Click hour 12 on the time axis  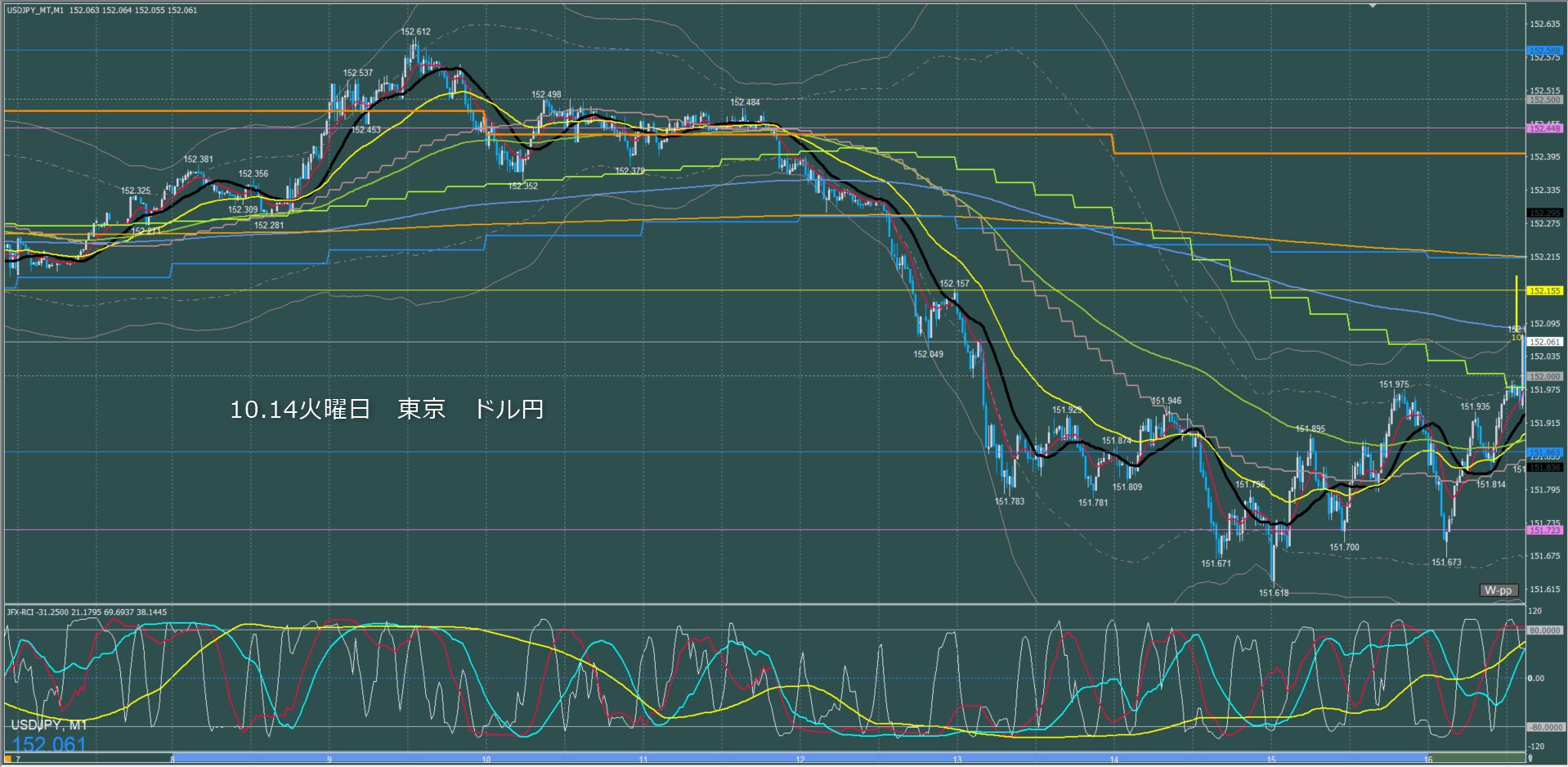click(800, 760)
